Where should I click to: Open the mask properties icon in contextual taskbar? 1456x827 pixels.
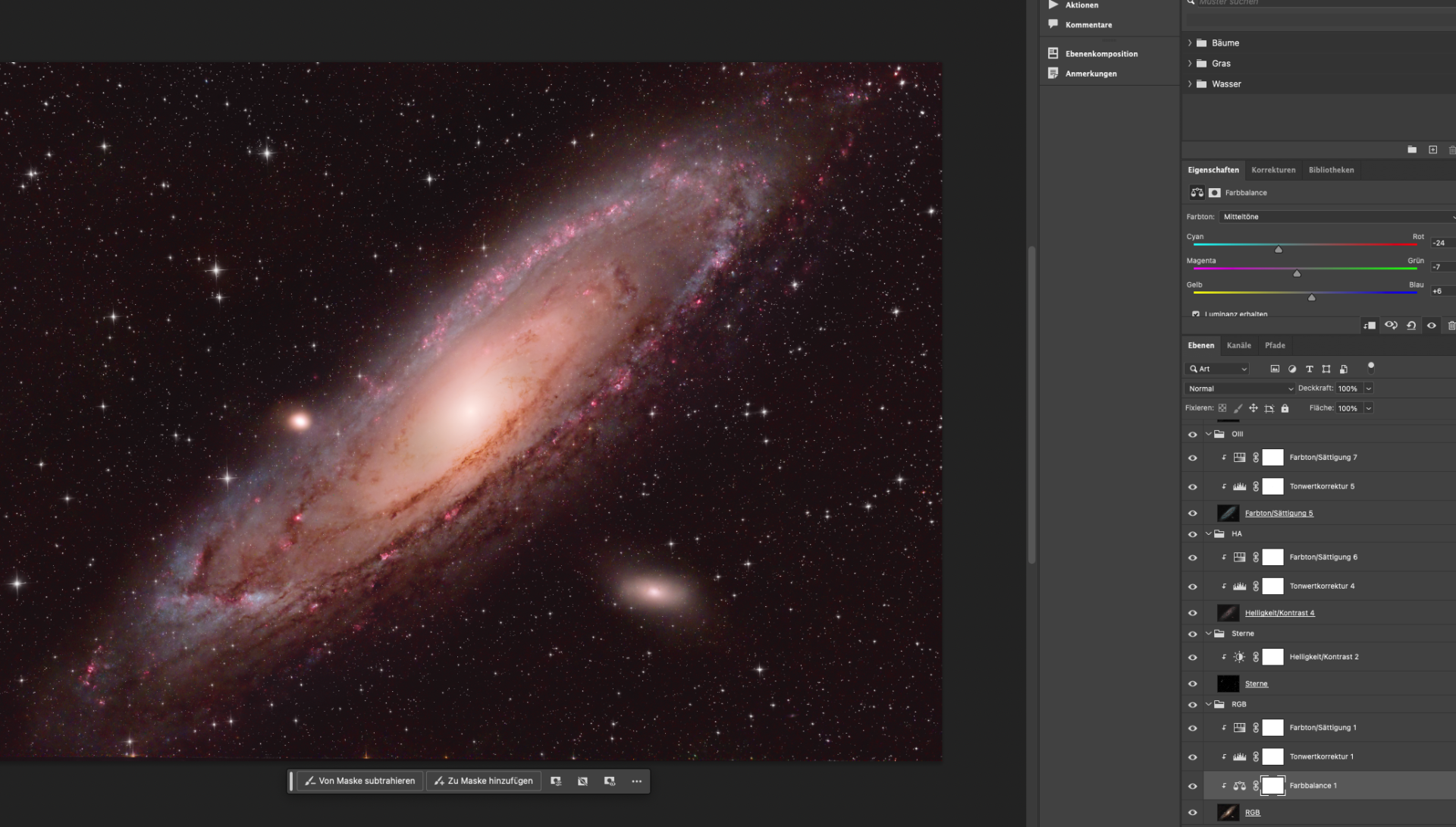click(556, 781)
